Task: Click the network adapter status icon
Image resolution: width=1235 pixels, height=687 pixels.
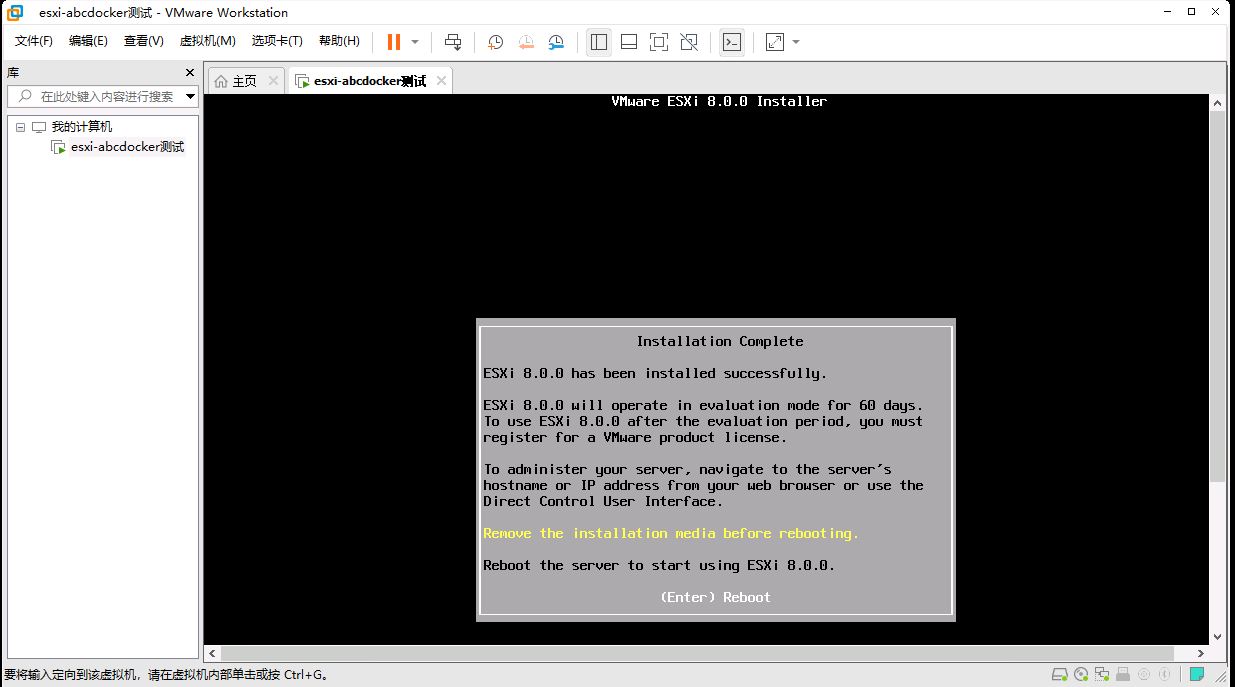Action: pyautogui.click(x=1102, y=675)
